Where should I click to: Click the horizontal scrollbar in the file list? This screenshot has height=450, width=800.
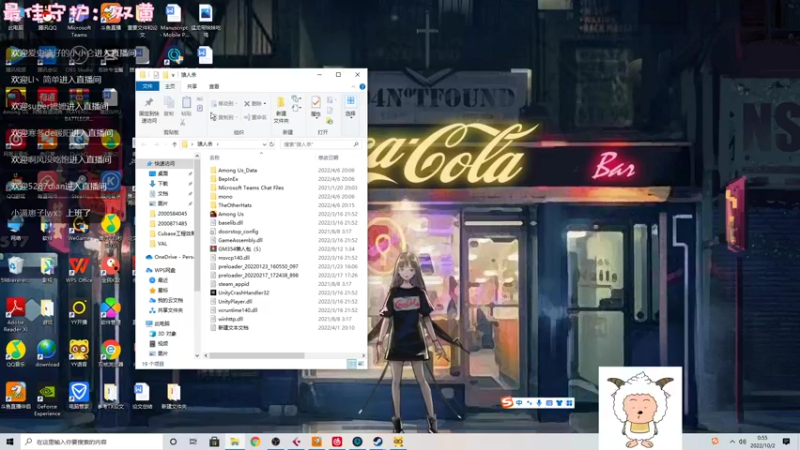(x=257, y=356)
